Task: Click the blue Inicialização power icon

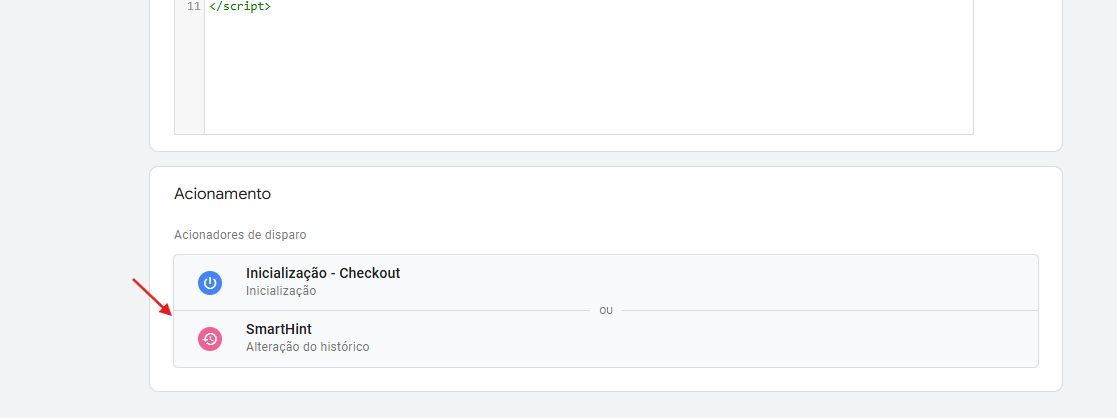Action: 209,283
